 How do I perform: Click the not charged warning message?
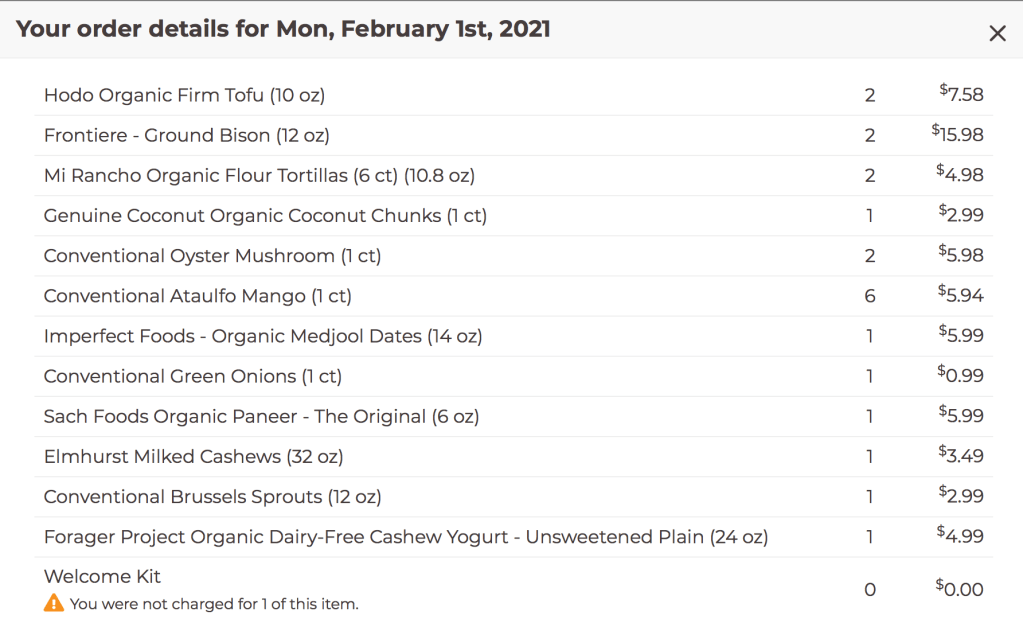tap(214, 603)
